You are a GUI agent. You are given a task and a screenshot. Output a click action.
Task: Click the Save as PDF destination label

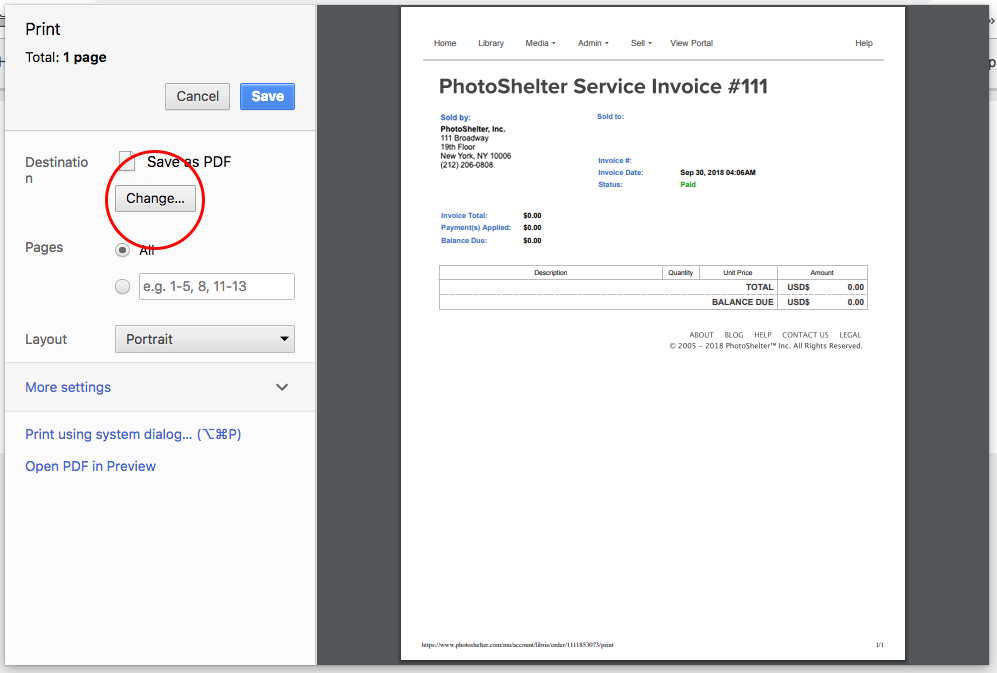click(189, 162)
